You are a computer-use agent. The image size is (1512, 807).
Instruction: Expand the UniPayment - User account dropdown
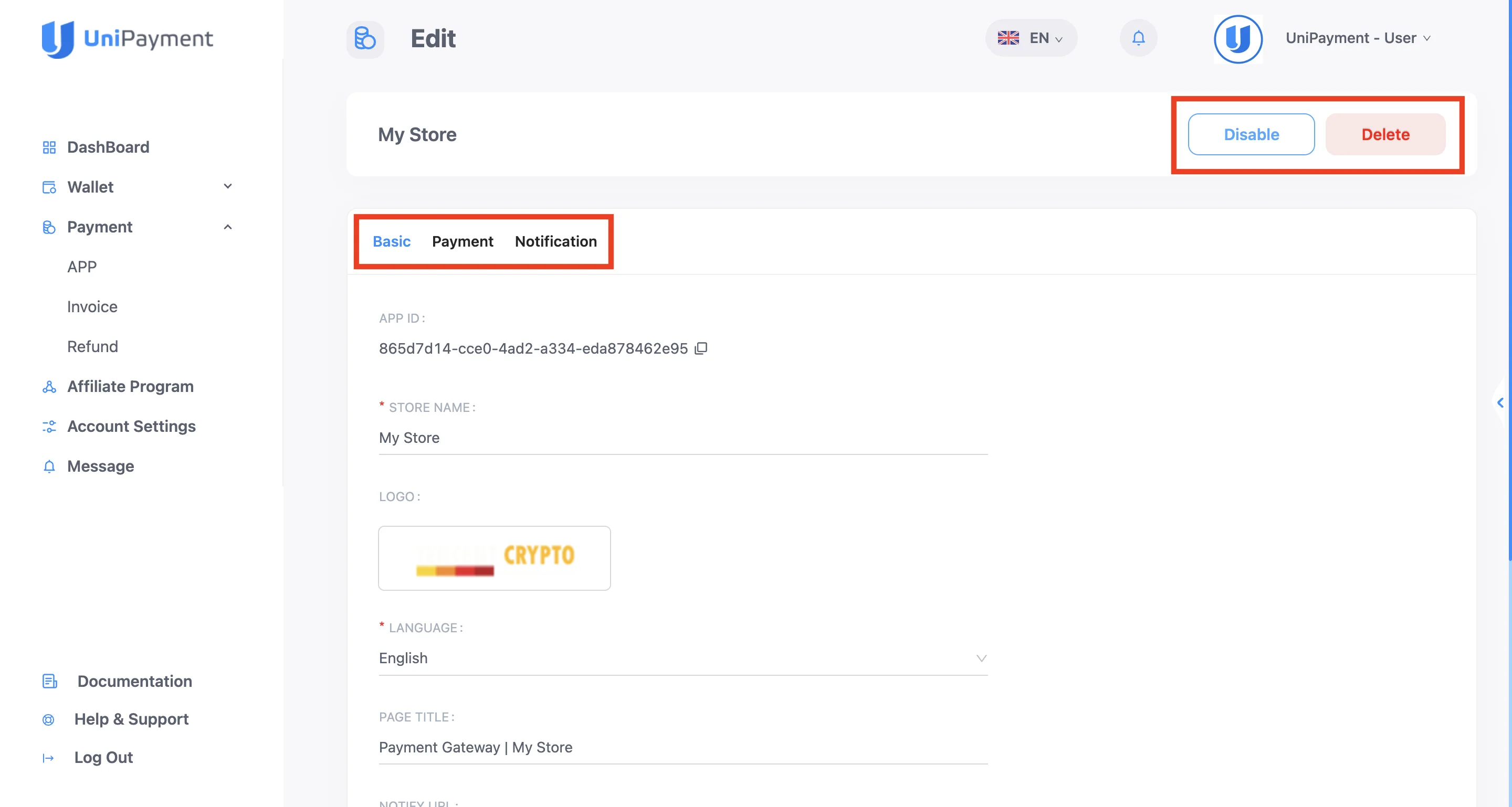click(1357, 38)
